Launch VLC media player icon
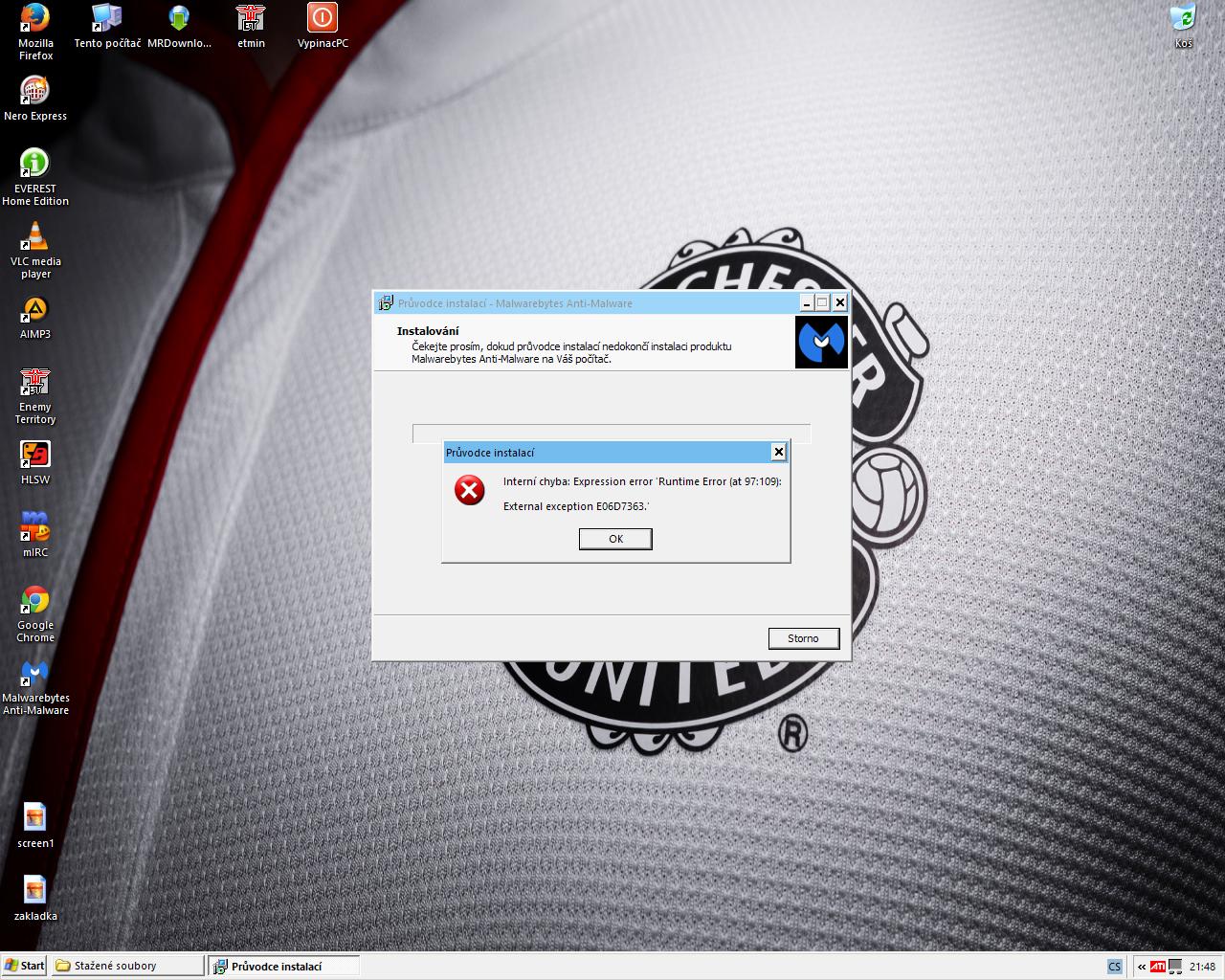Screen dimensions: 1225x980 pos(35,250)
